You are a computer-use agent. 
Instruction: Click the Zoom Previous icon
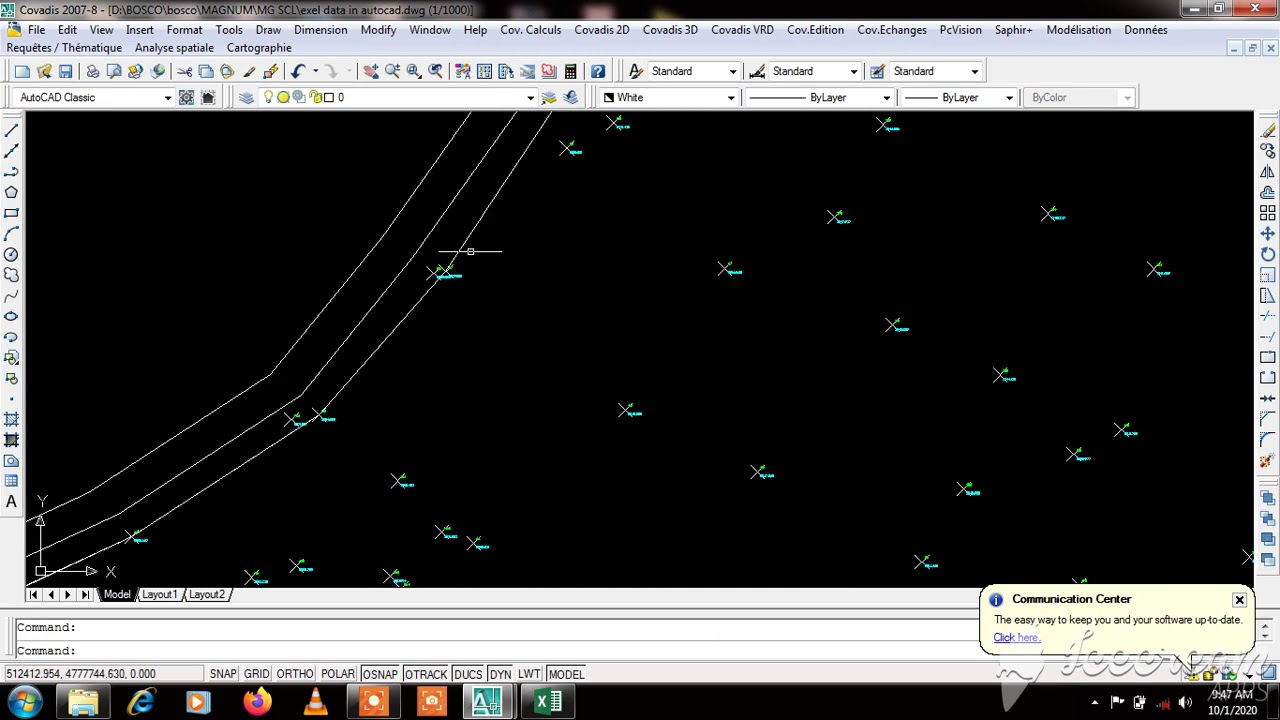(x=435, y=71)
